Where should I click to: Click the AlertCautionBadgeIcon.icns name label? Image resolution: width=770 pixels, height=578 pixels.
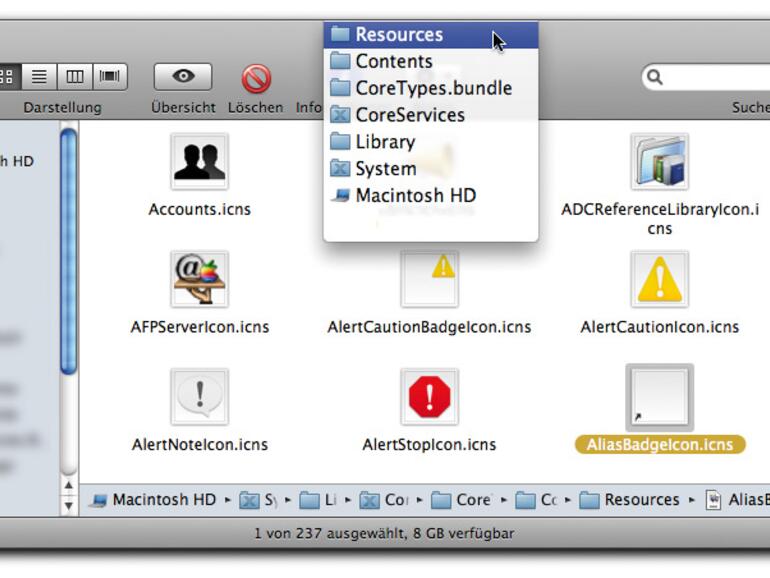(x=429, y=327)
